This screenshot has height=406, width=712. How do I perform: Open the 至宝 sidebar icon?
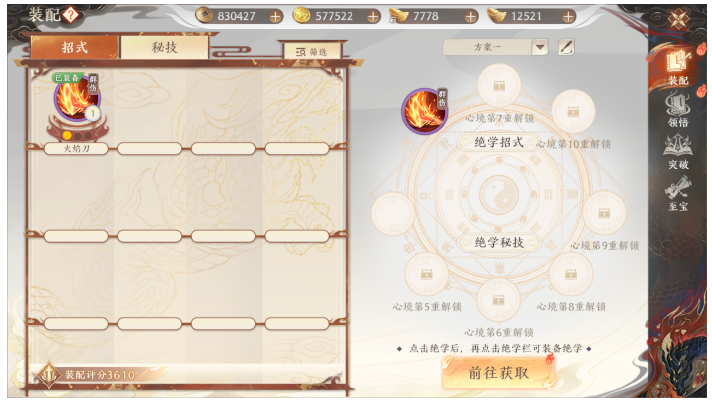point(677,194)
